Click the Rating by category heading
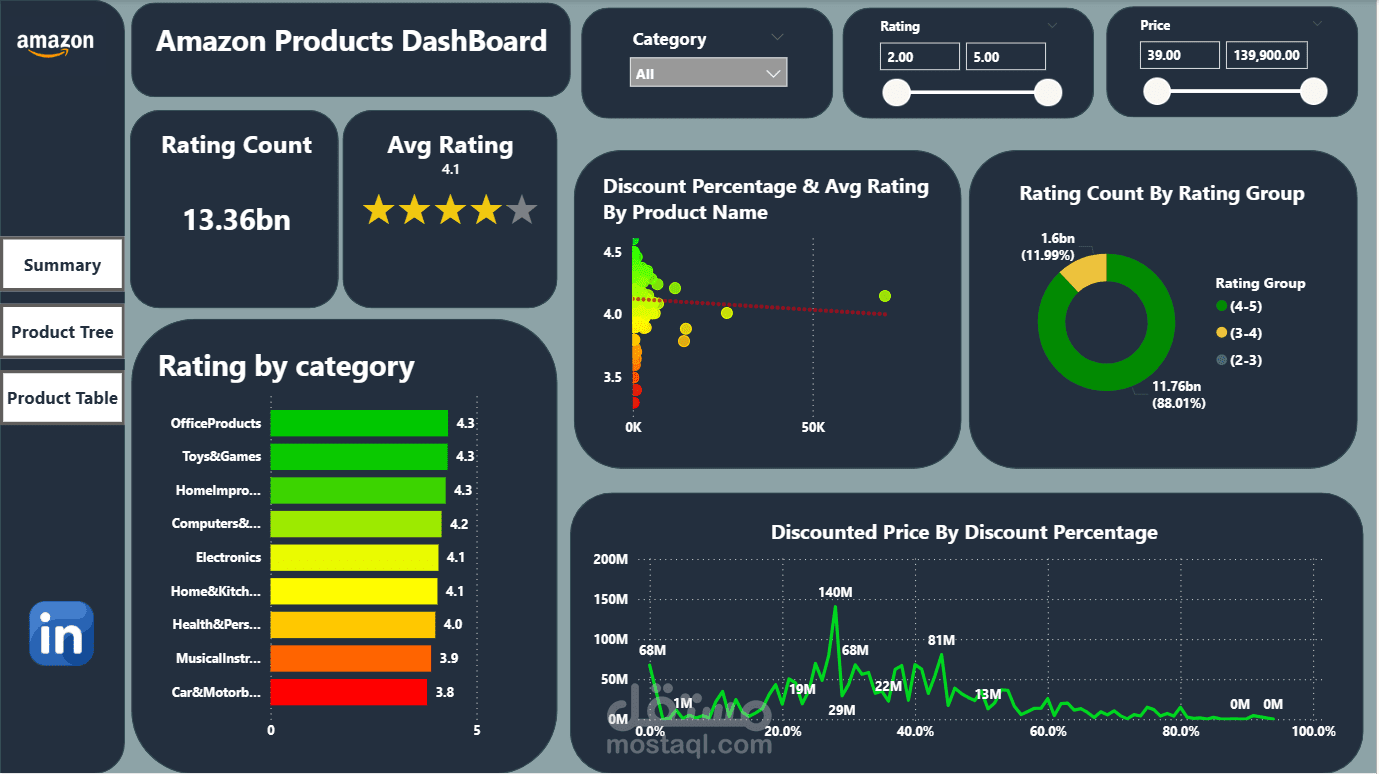This screenshot has height=774, width=1379. [286, 367]
